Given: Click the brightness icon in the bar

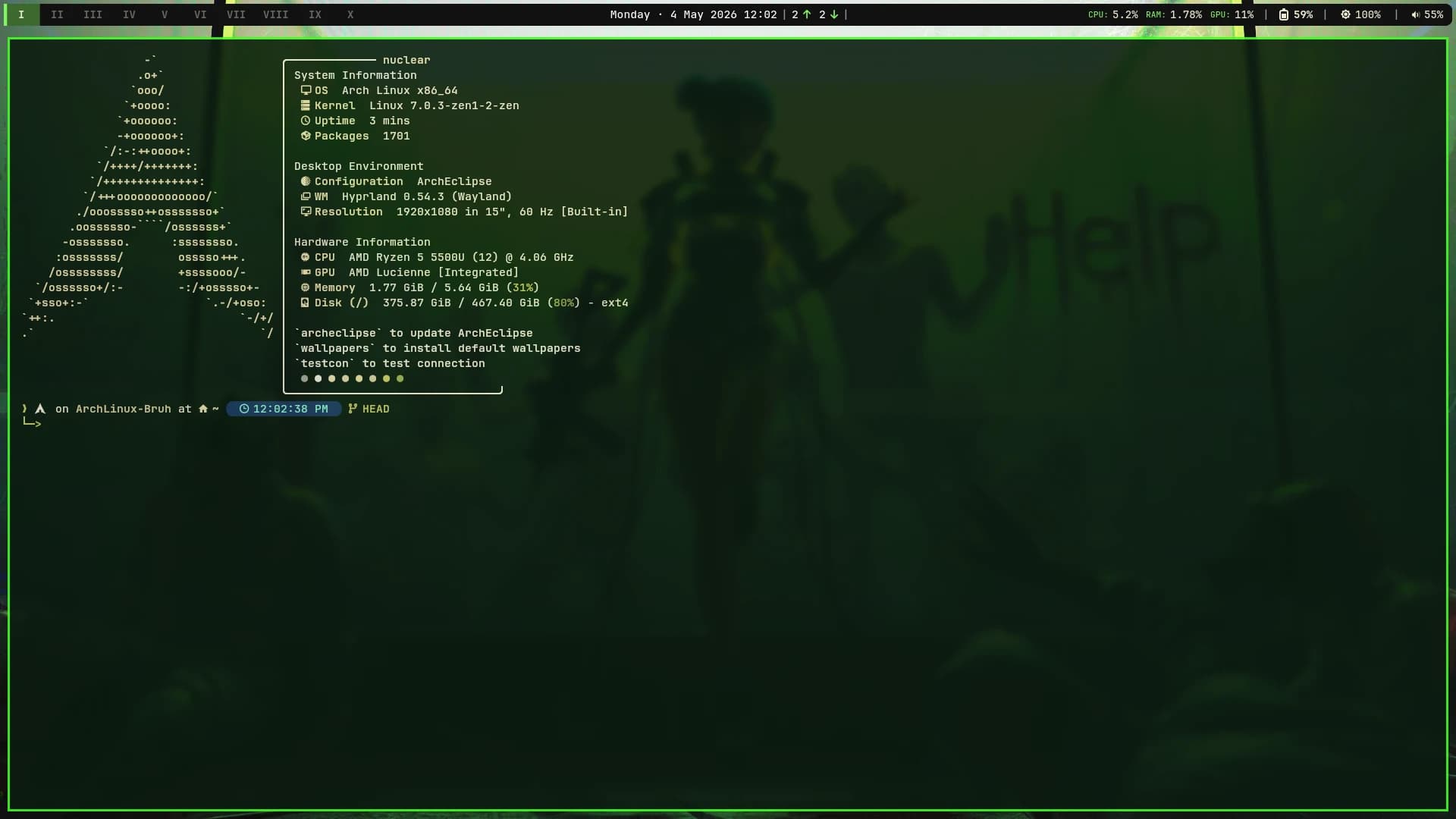Looking at the screenshot, I should 1345,14.
